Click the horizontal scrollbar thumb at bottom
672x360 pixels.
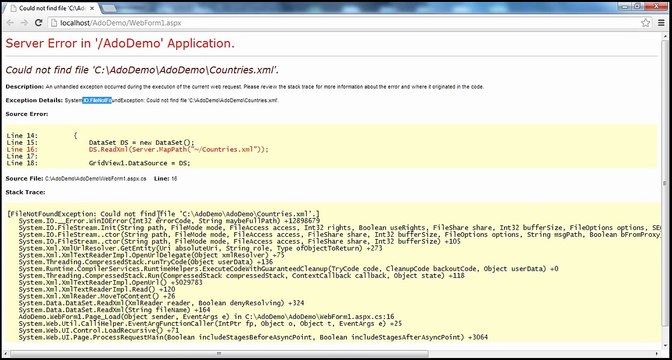(x=219, y=354)
